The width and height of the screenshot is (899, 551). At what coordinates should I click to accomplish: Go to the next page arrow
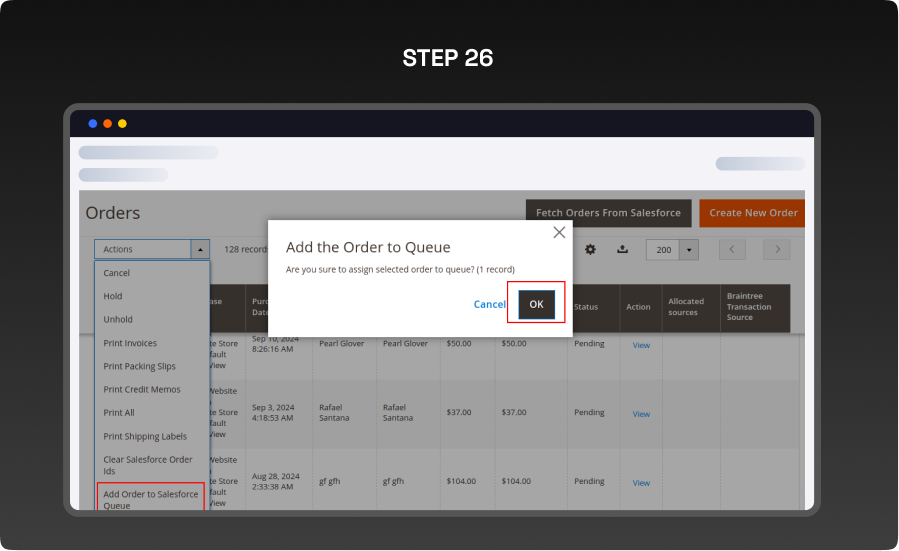(777, 250)
